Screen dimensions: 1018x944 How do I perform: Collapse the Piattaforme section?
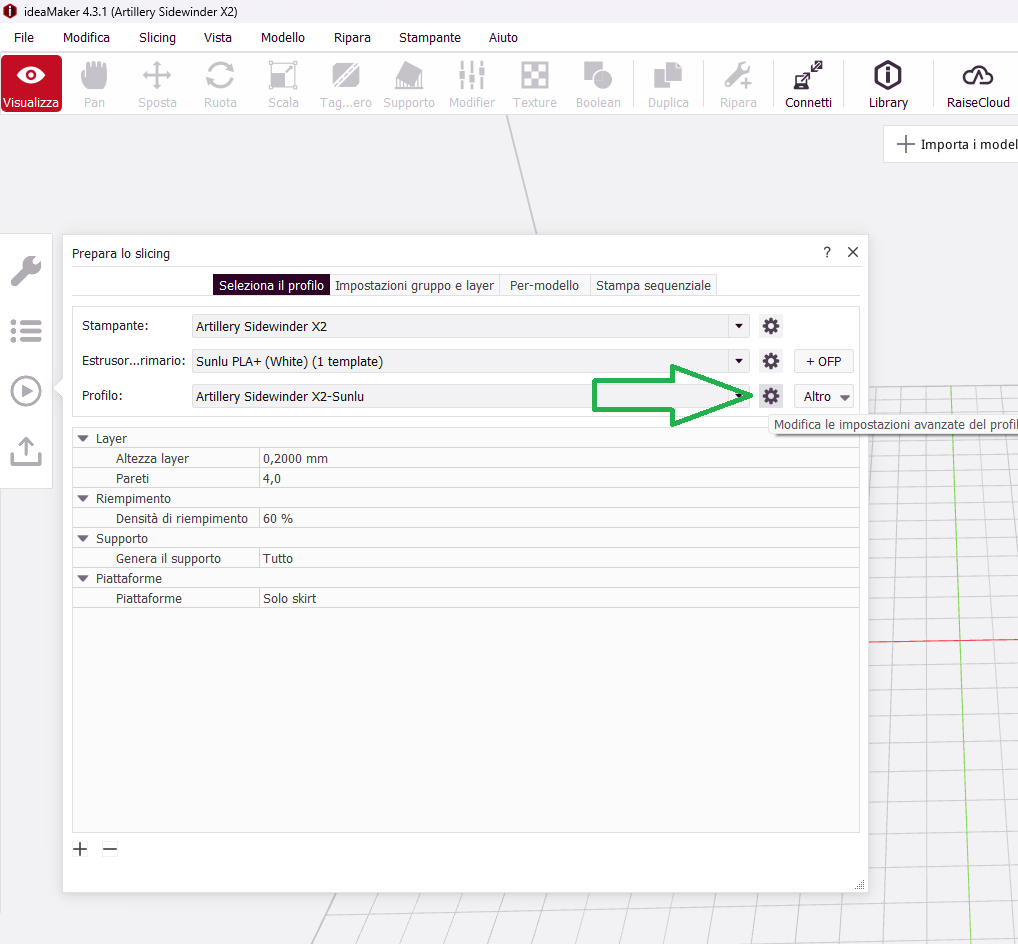click(x=83, y=578)
